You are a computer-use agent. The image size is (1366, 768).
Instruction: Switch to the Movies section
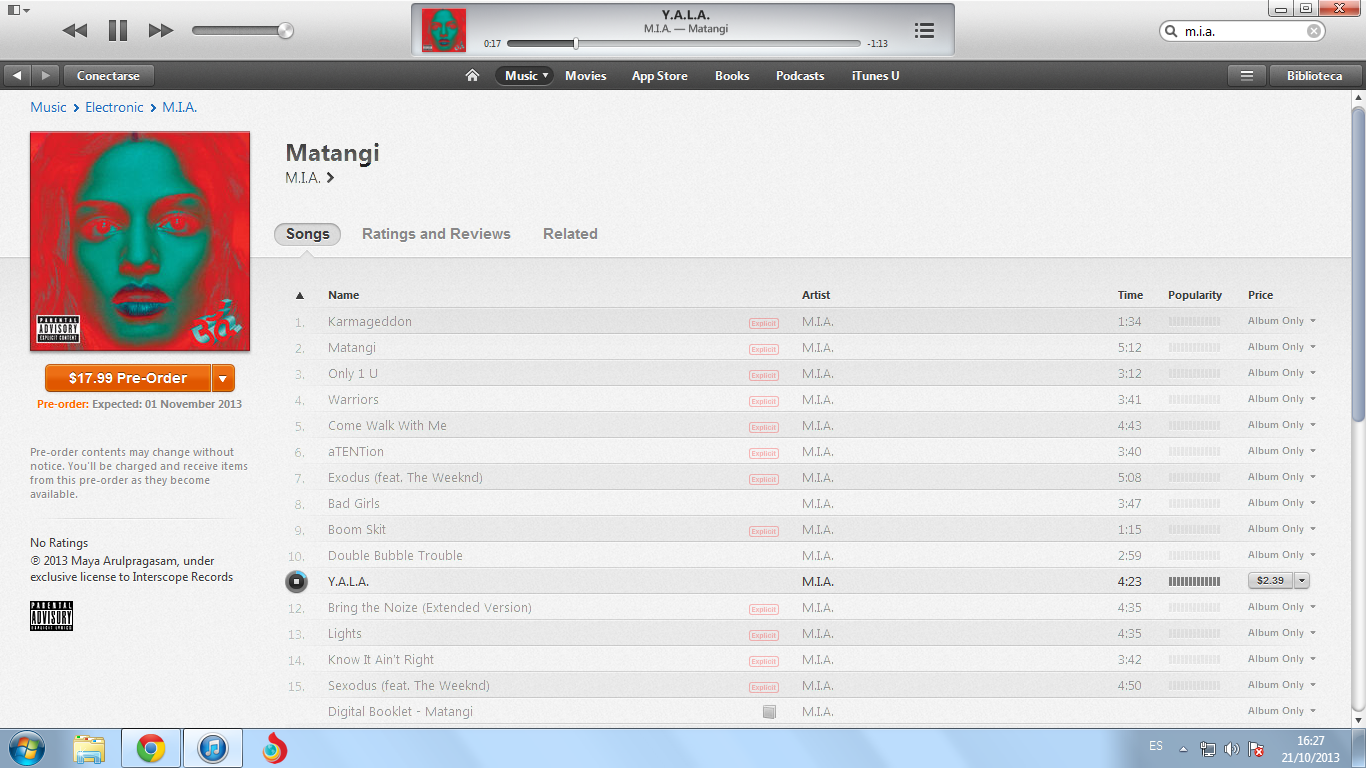585,75
